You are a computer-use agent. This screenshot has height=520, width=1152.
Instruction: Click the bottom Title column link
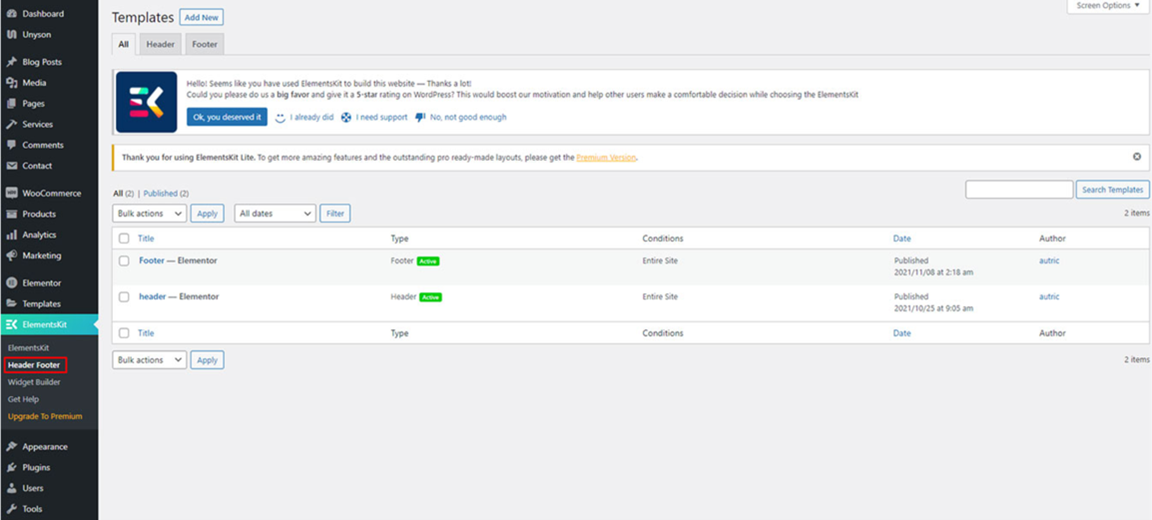pyautogui.click(x=146, y=333)
